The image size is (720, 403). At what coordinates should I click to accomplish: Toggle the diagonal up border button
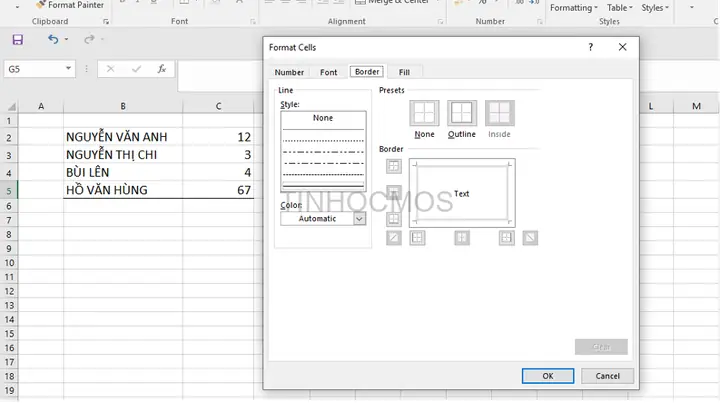[394, 238]
